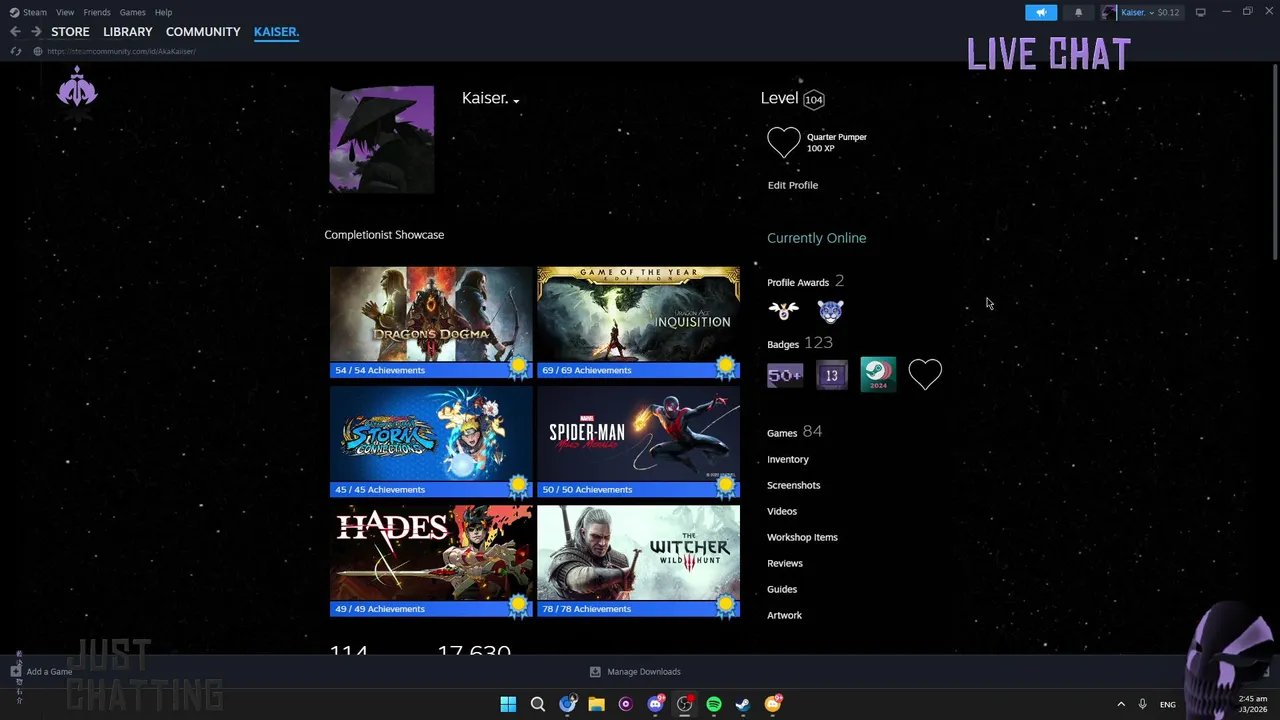1280x720 pixels.
Task: Click the microphone tray icon
Action: (x=1142, y=704)
